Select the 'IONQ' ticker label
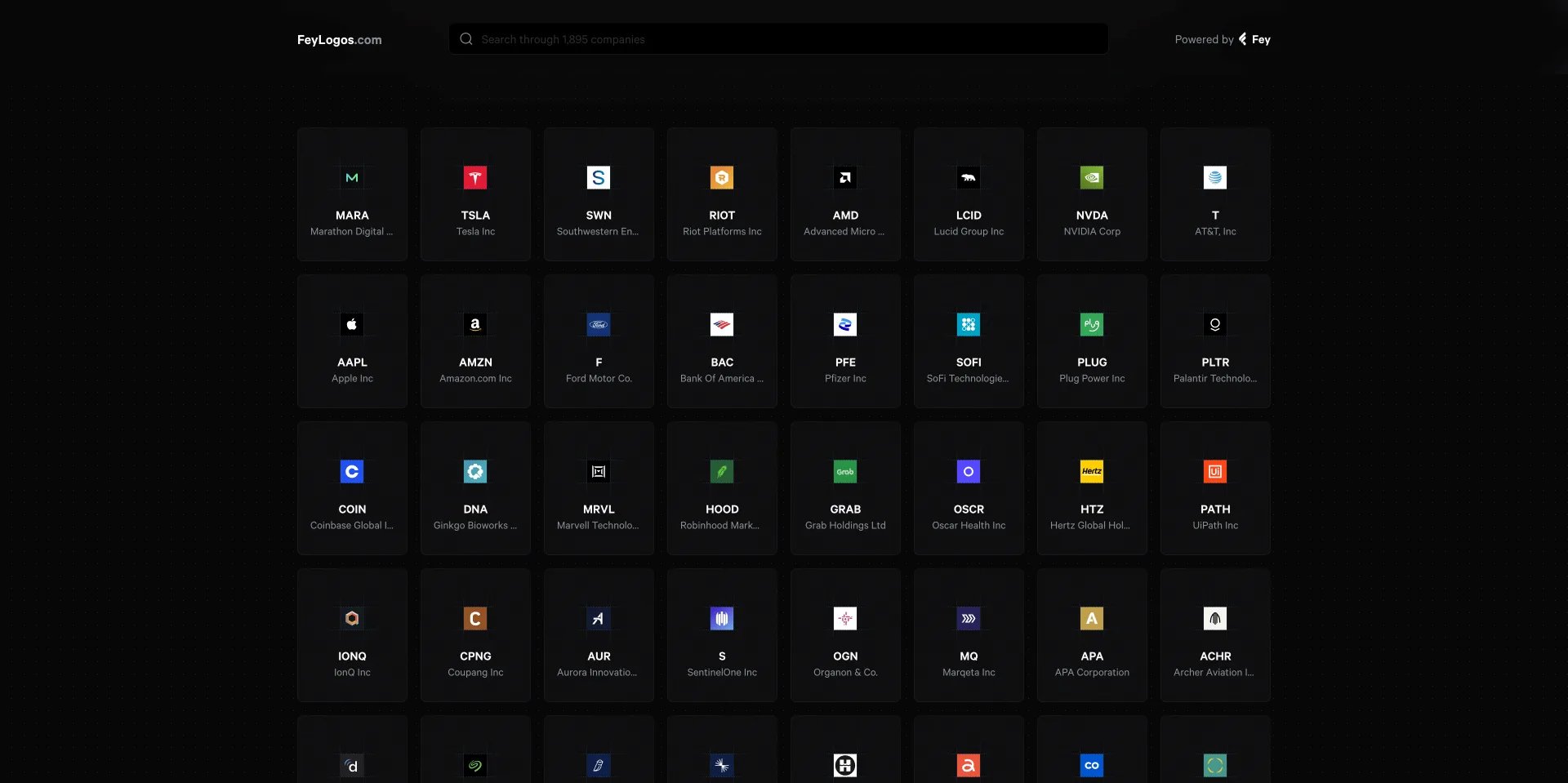 [352, 656]
